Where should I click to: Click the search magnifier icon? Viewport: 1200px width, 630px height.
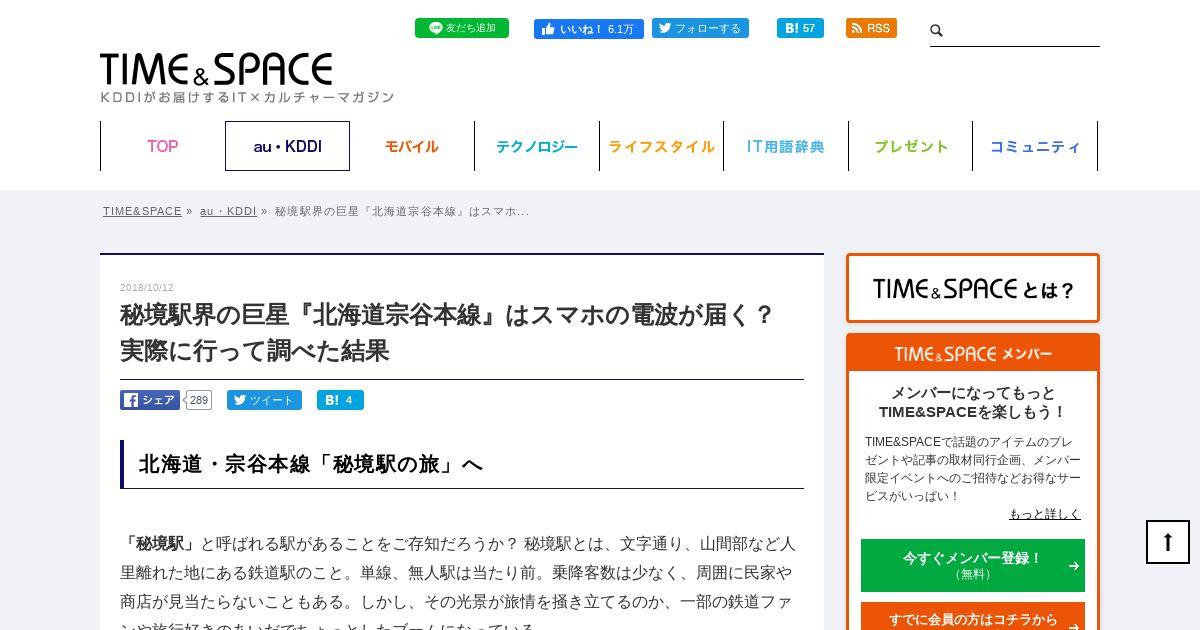tap(937, 31)
